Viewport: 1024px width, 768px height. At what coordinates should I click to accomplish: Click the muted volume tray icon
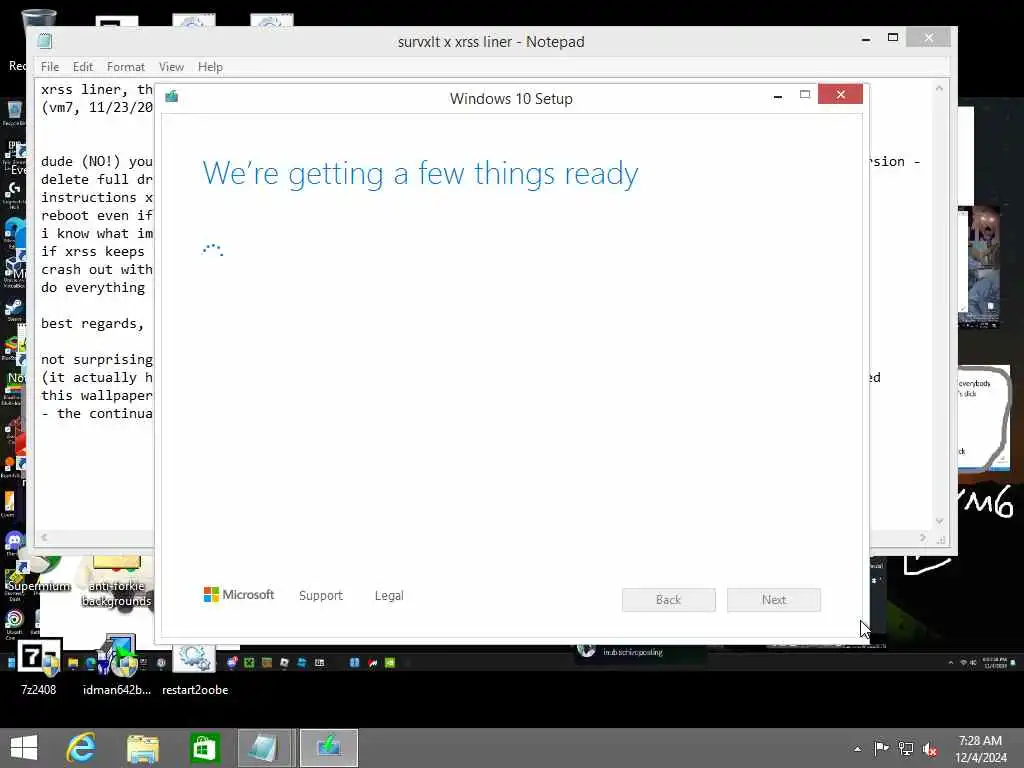coord(930,749)
